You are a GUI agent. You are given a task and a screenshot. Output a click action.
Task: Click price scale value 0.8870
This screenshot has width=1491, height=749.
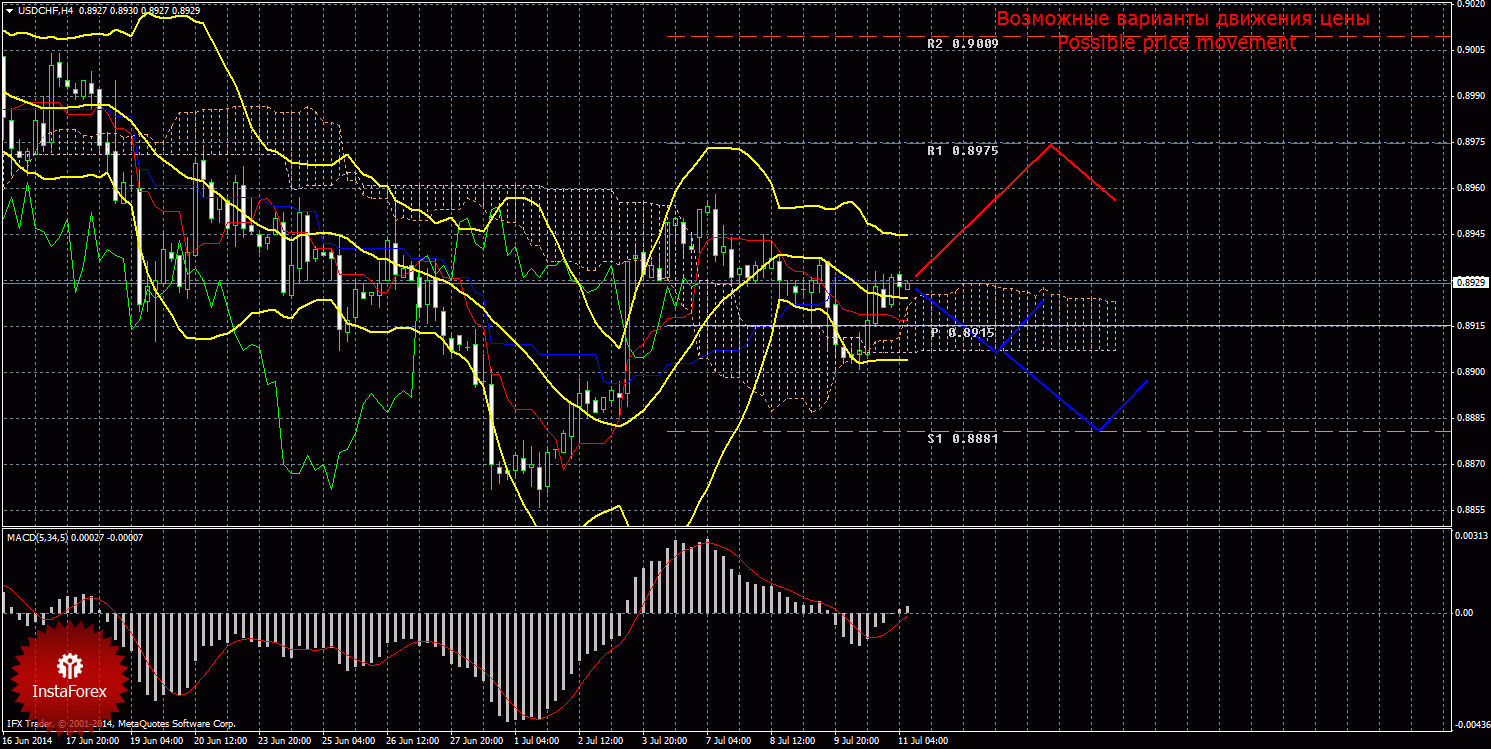[1470, 464]
